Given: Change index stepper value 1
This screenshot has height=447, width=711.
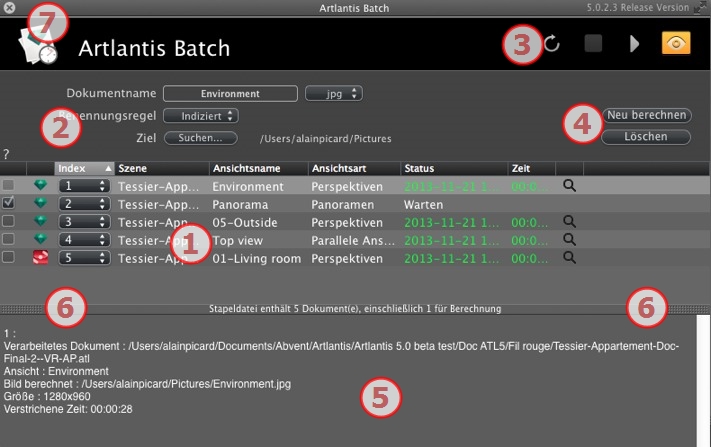Looking at the screenshot, I should (84, 186).
